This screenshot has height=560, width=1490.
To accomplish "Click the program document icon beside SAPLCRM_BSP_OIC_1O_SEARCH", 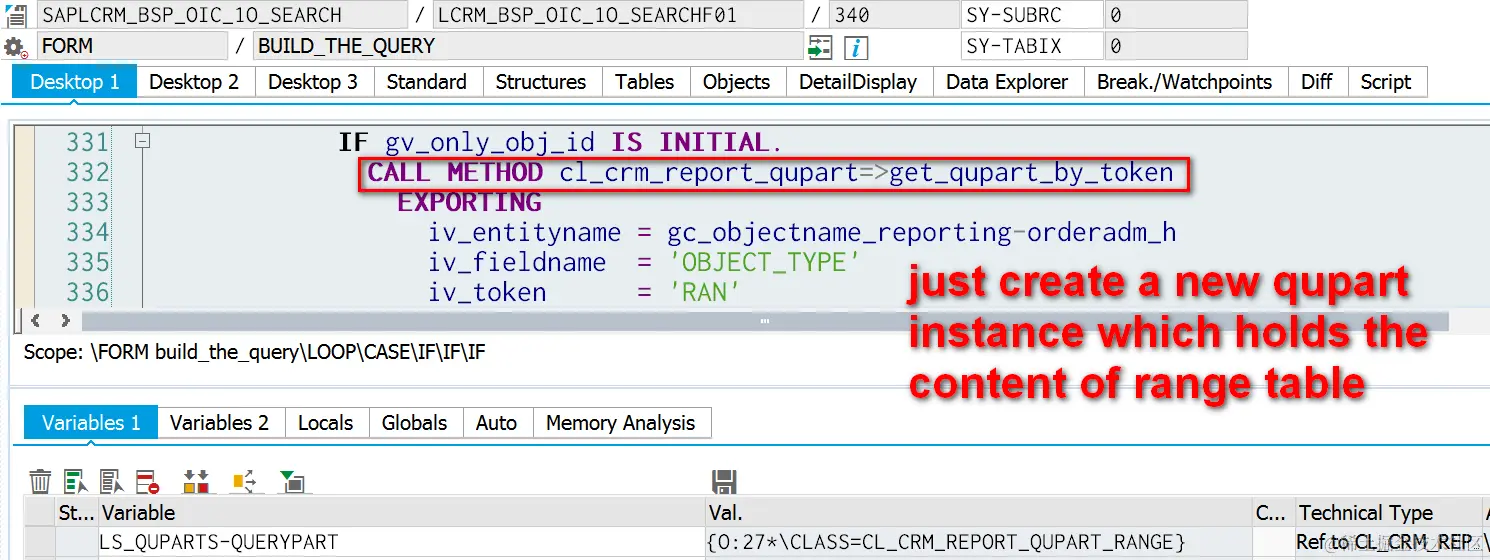I will click(x=15, y=16).
